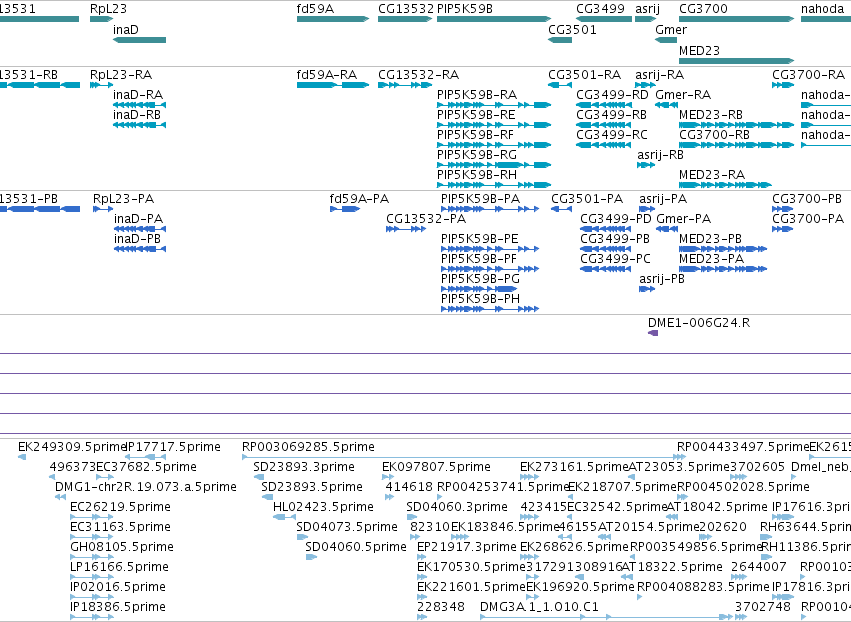Click the fd59A-RA transcript label

point(327,75)
